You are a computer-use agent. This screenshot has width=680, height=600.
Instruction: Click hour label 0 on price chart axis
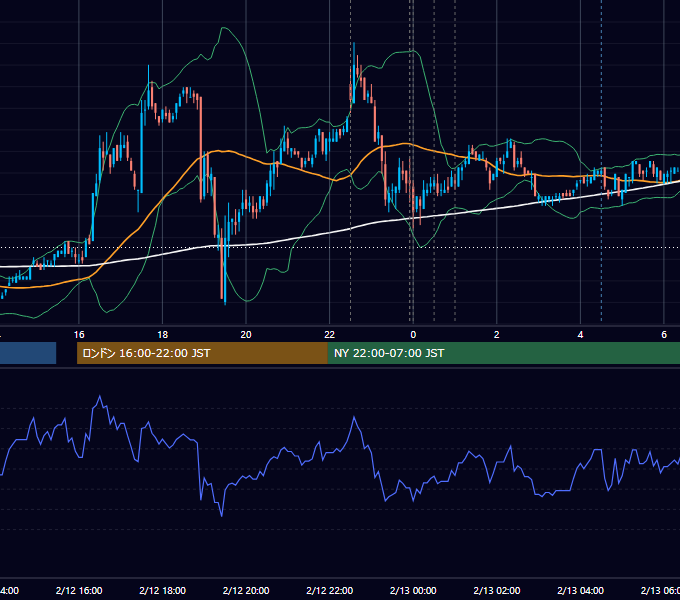[x=413, y=335]
